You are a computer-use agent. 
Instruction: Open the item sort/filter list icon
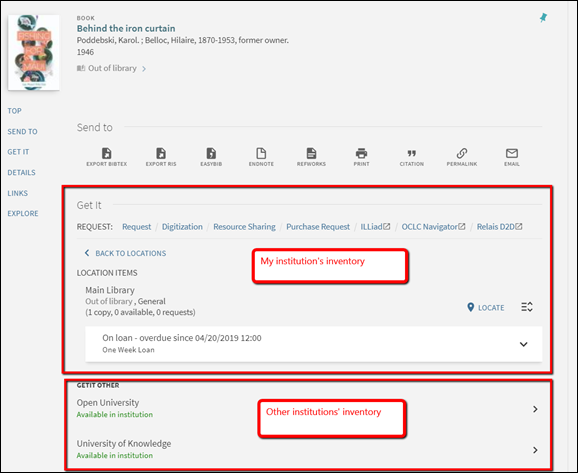527,307
